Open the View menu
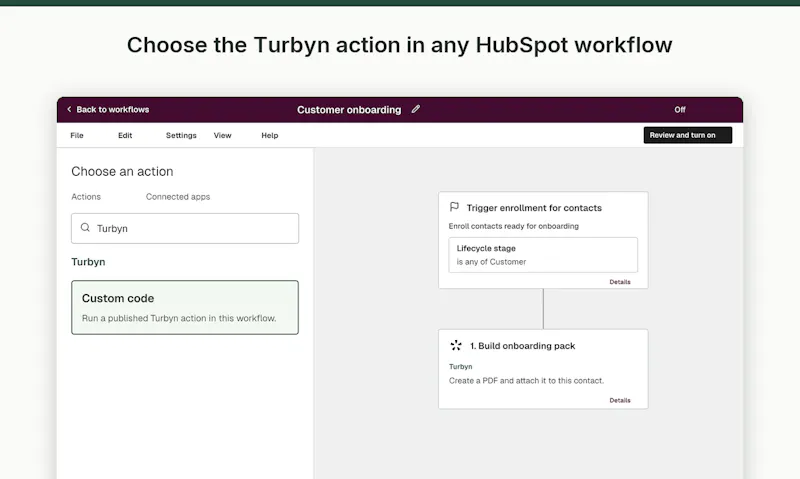Viewport: 800px width, 479px height. click(222, 135)
